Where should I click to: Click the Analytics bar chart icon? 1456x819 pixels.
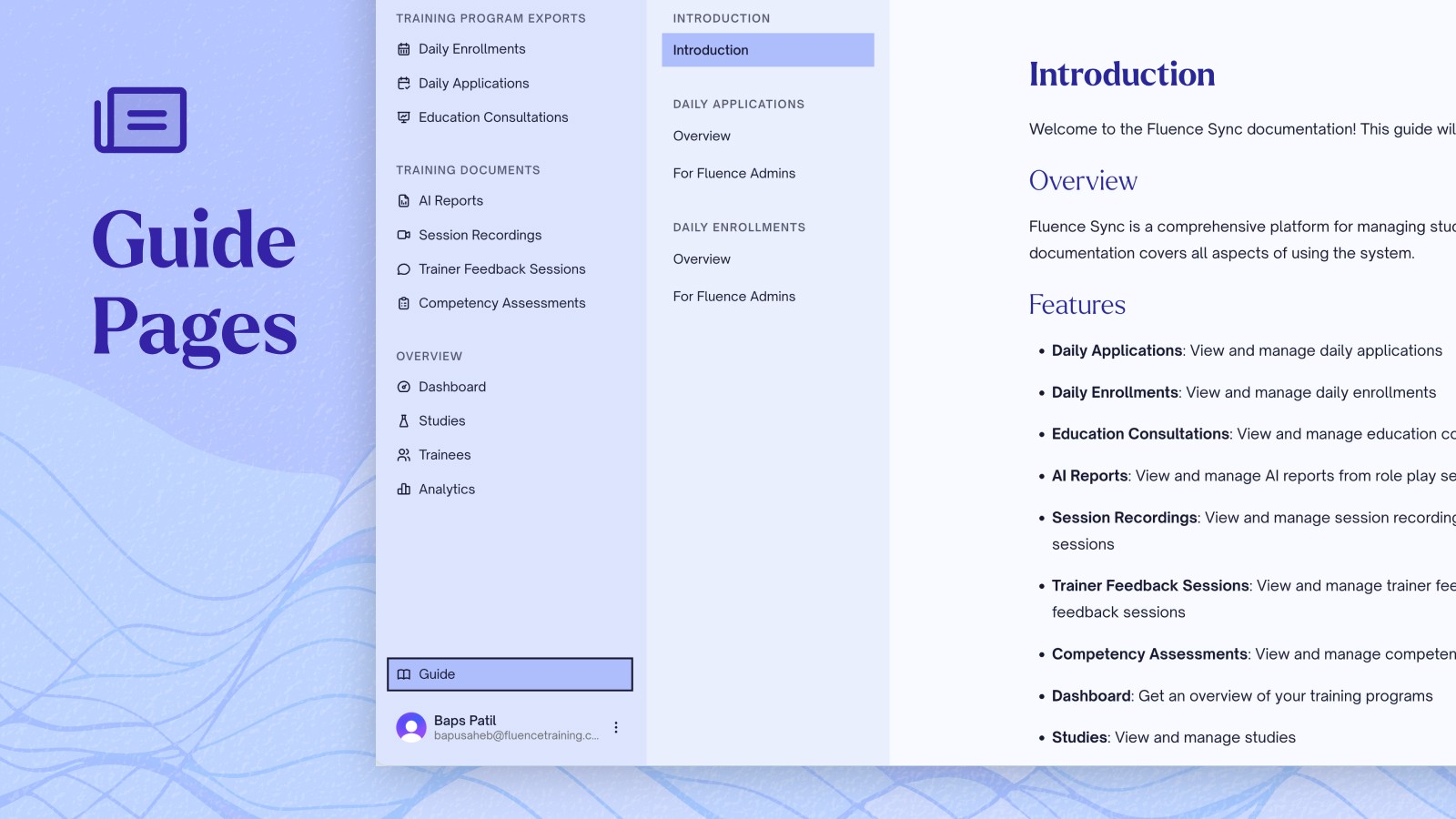(404, 489)
